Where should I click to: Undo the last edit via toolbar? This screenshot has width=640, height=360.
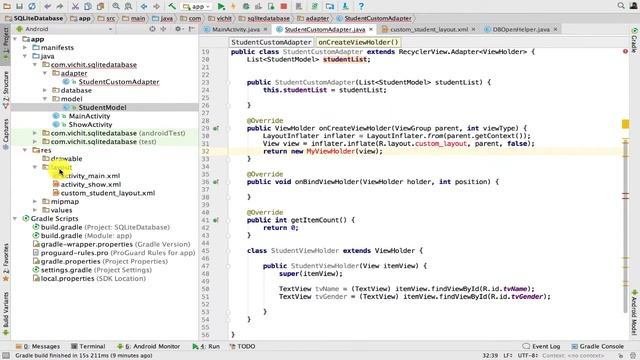click(x=48, y=6)
